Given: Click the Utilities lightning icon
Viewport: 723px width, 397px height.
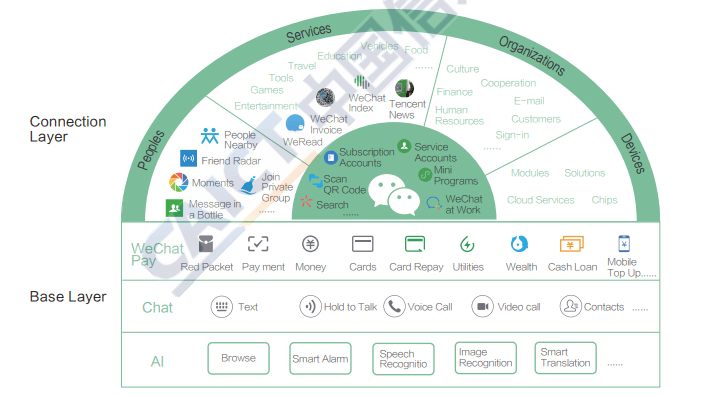Looking at the screenshot, I should pyautogui.click(x=467, y=244).
